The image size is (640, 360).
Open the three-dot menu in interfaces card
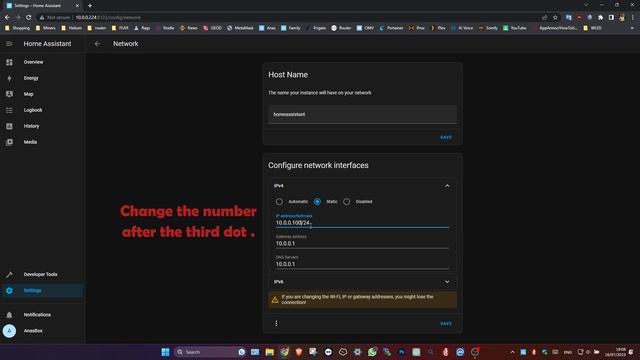point(276,323)
